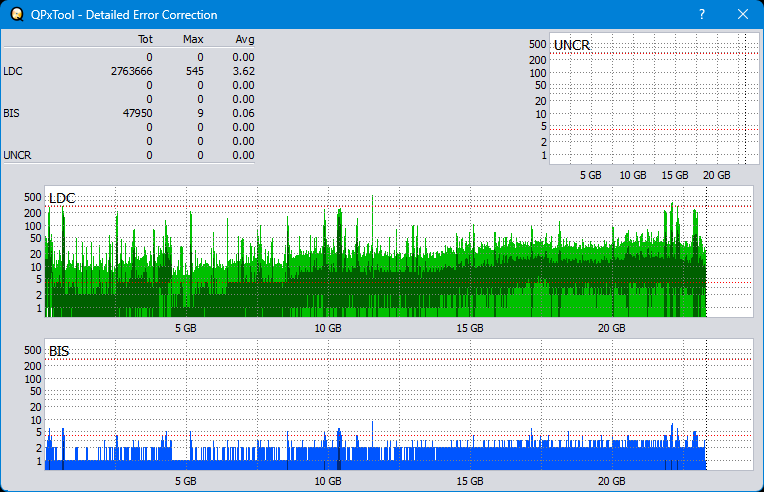Click the QPxTool app icon in title bar

pyautogui.click(x=17, y=14)
